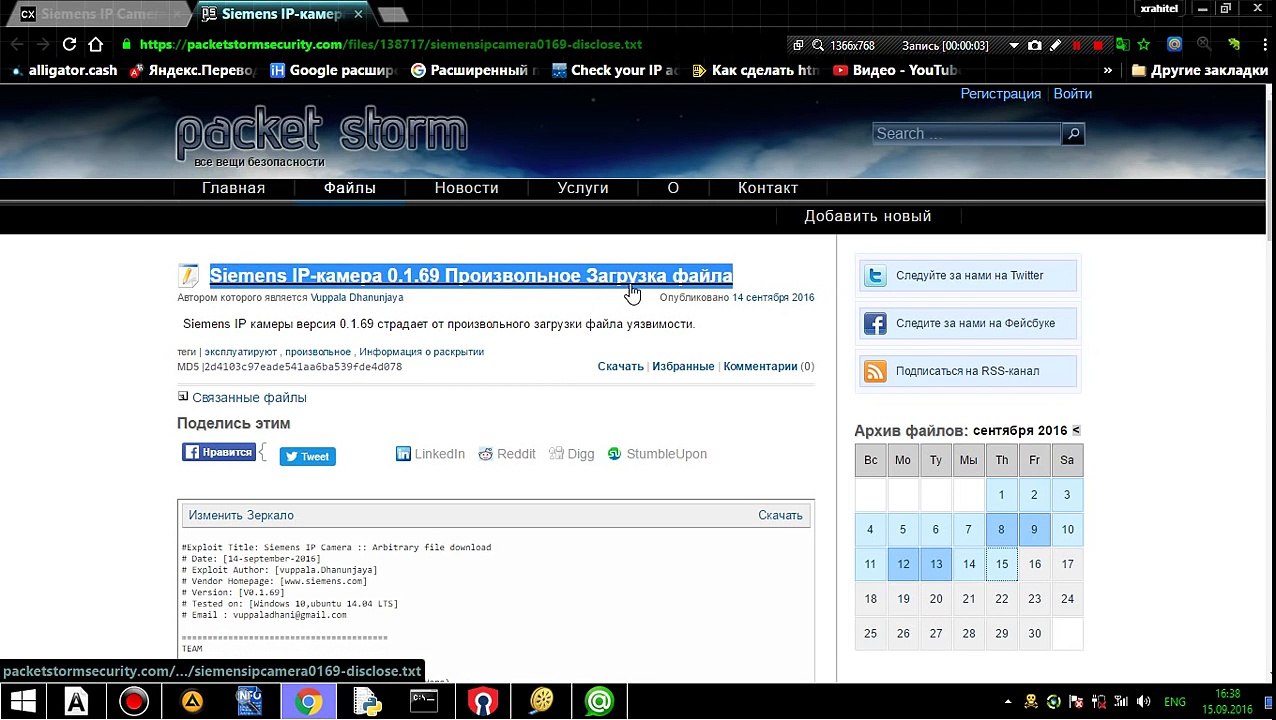Screen dimensions: 1276x720
Task: Open the AIMP taskbar icon
Action: tap(192, 702)
